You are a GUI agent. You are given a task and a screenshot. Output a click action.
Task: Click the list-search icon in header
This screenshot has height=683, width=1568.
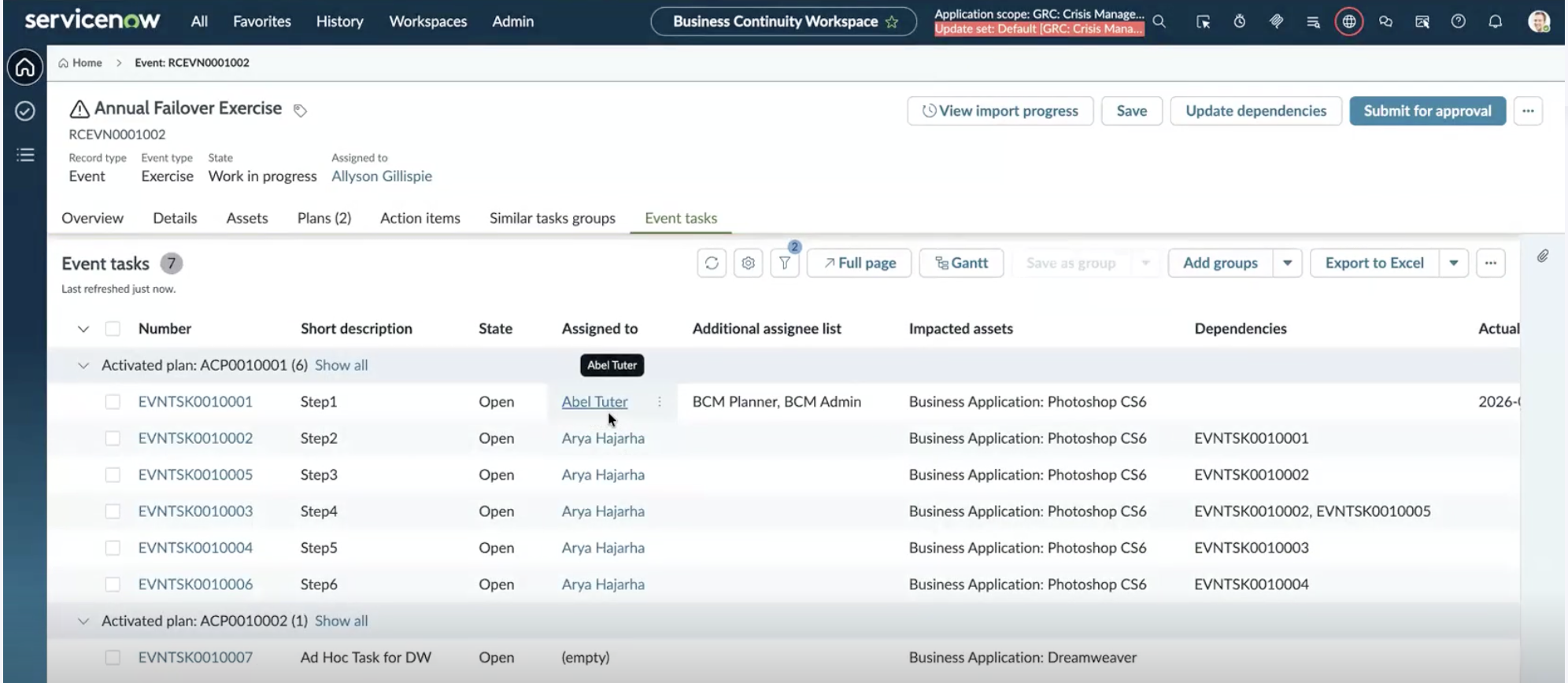click(1313, 22)
